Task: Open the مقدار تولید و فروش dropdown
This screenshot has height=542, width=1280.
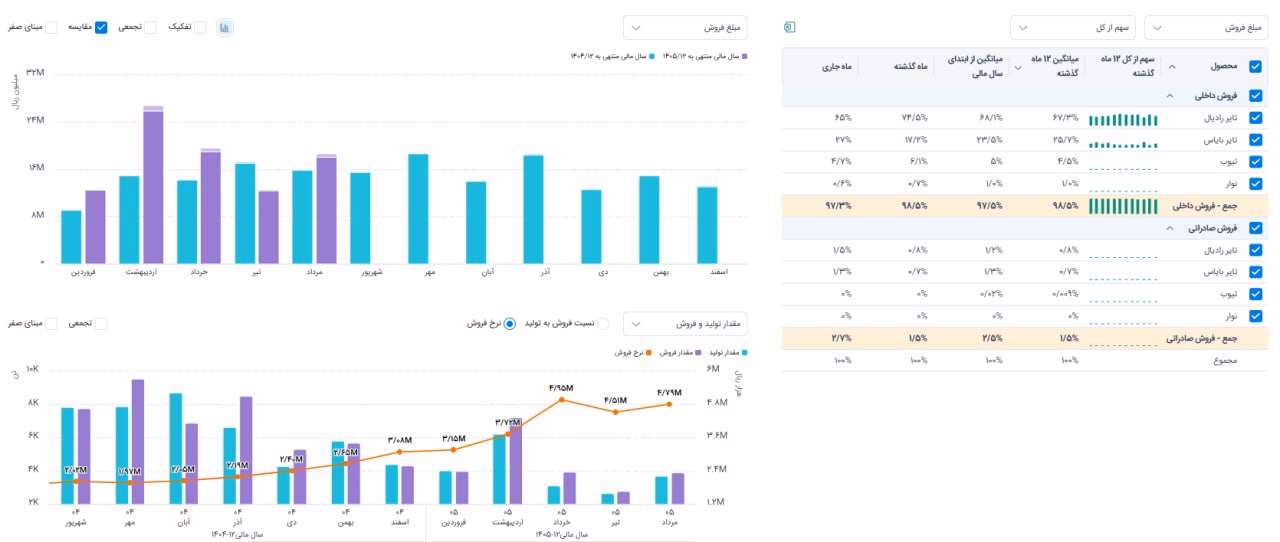Action: [685, 323]
